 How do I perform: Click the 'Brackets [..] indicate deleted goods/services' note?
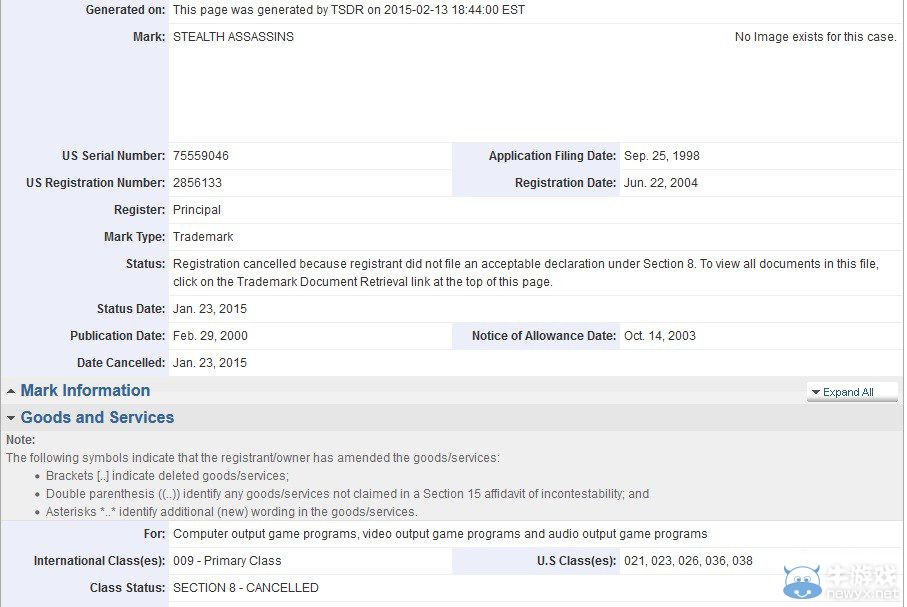click(167, 476)
